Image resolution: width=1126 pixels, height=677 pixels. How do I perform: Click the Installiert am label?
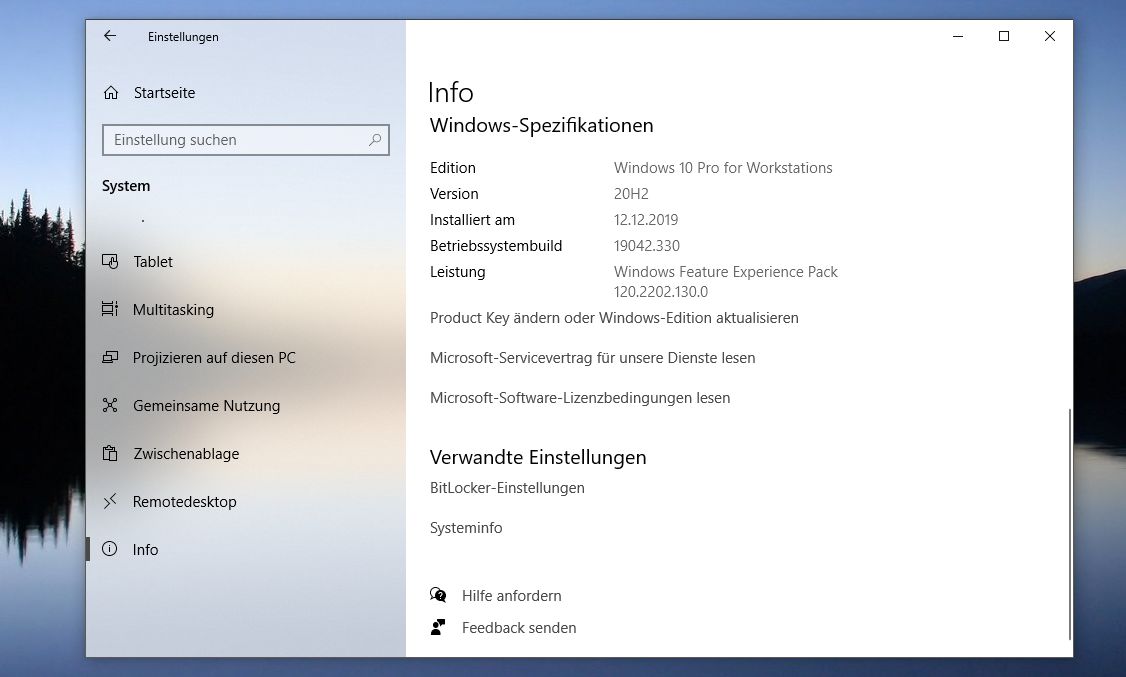click(x=472, y=220)
